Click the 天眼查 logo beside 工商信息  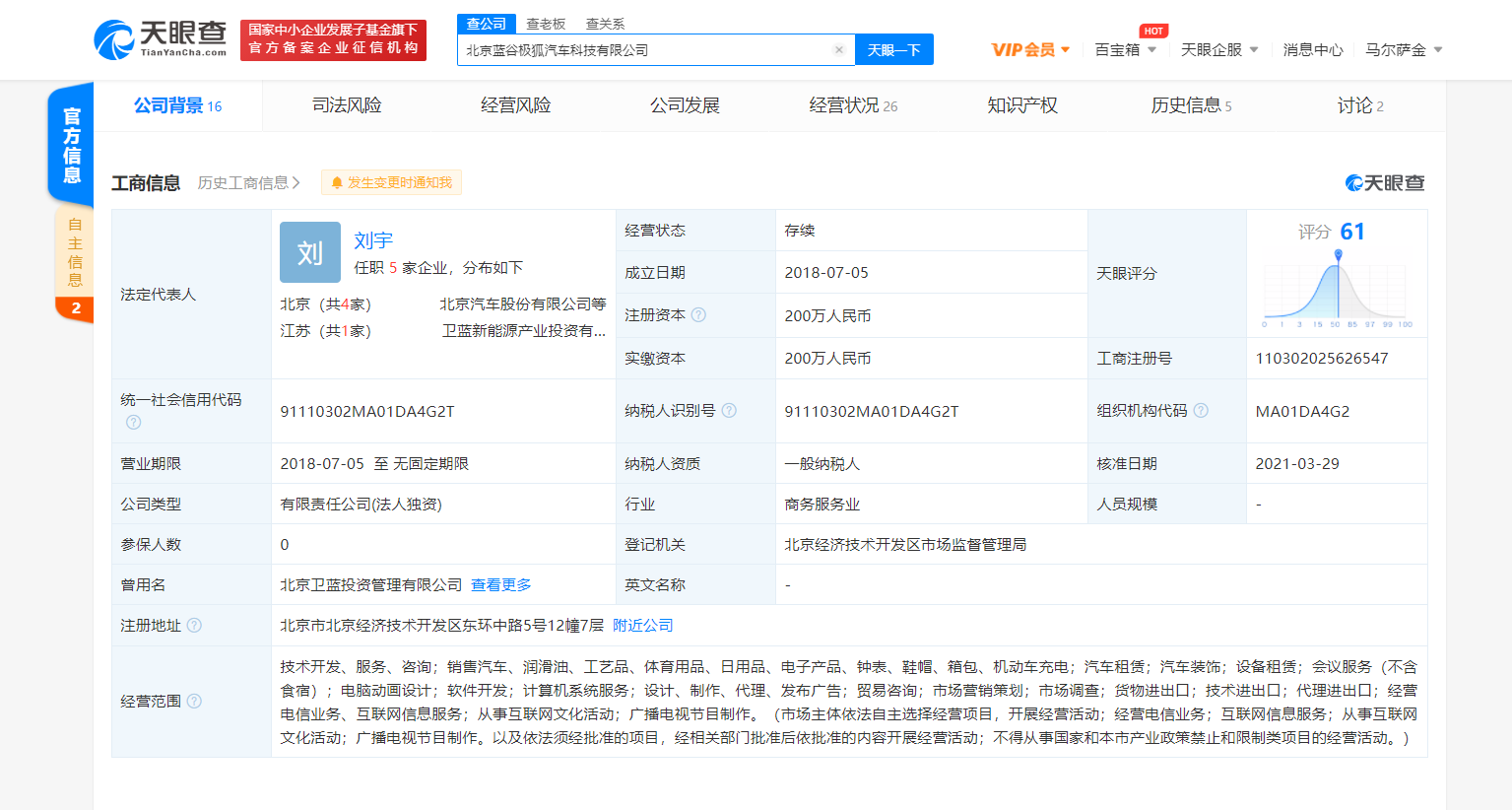click(x=1385, y=183)
